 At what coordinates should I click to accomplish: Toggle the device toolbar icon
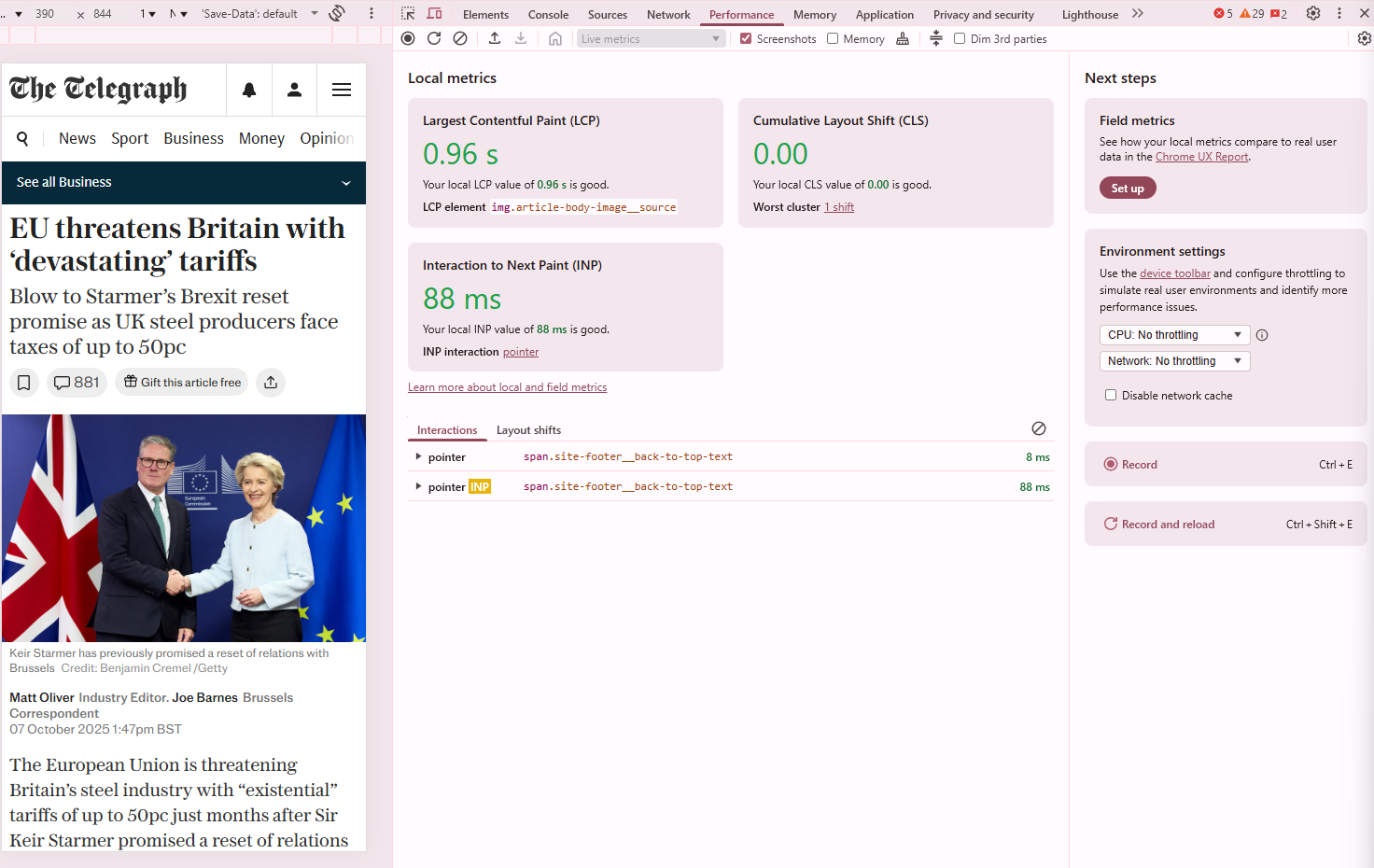pyautogui.click(x=435, y=13)
